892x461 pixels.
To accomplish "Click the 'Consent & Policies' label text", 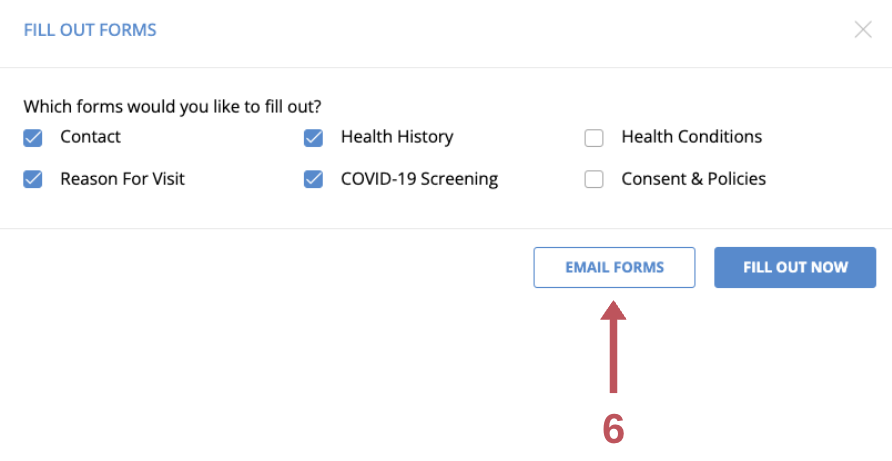I will [693, 179].
